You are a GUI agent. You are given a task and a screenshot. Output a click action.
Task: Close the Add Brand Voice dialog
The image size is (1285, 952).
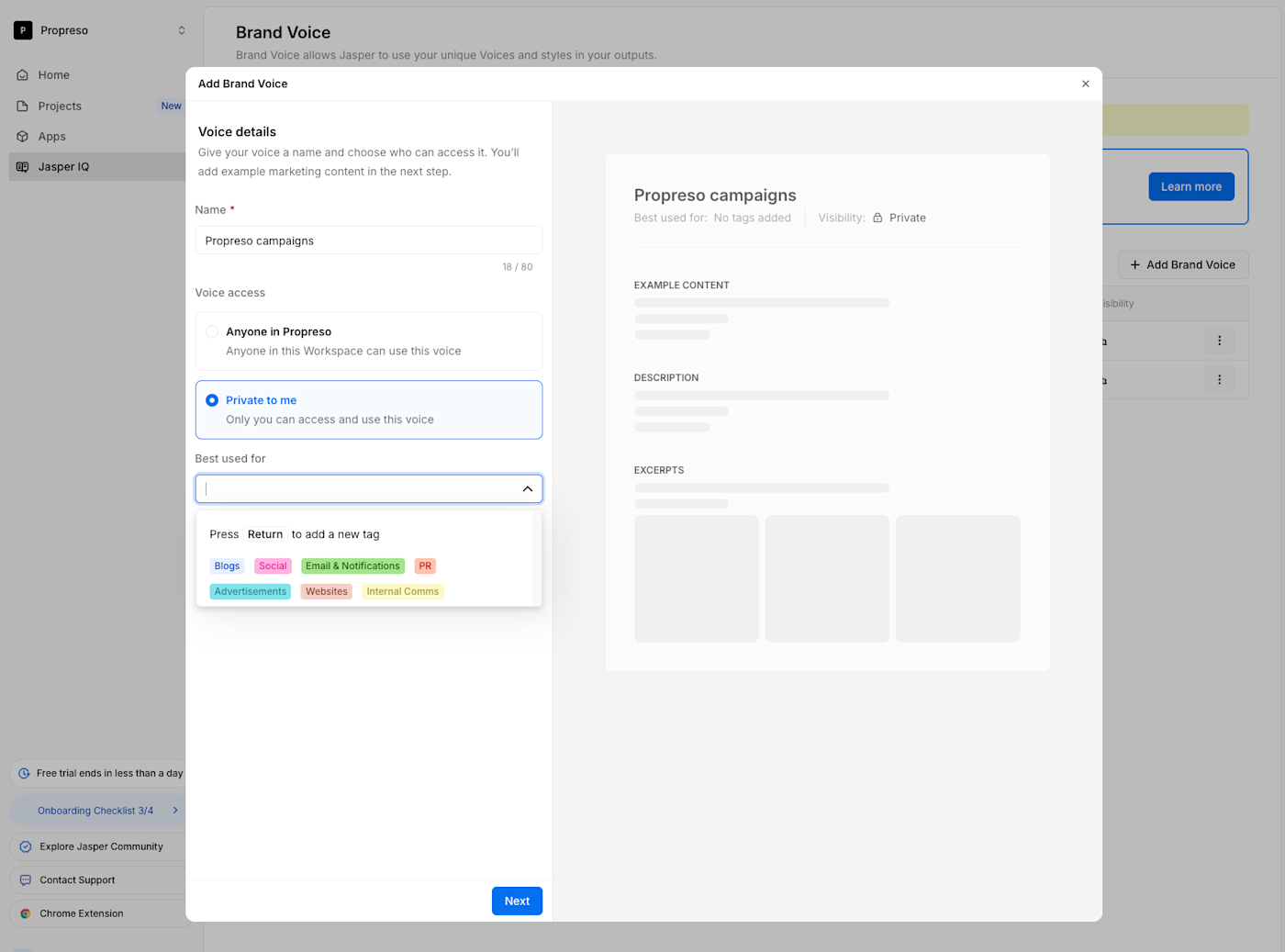(1086, 84)
